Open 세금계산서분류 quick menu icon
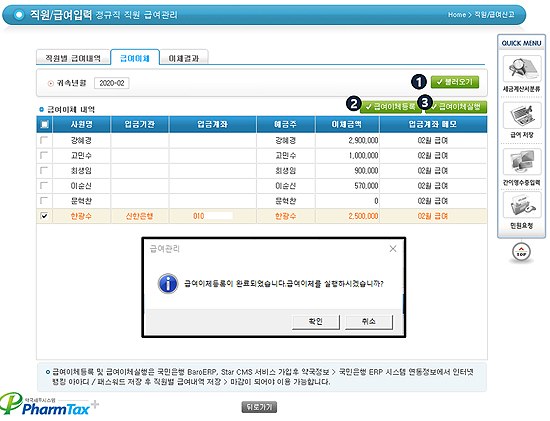550x421 pixels. coord(522,68)
